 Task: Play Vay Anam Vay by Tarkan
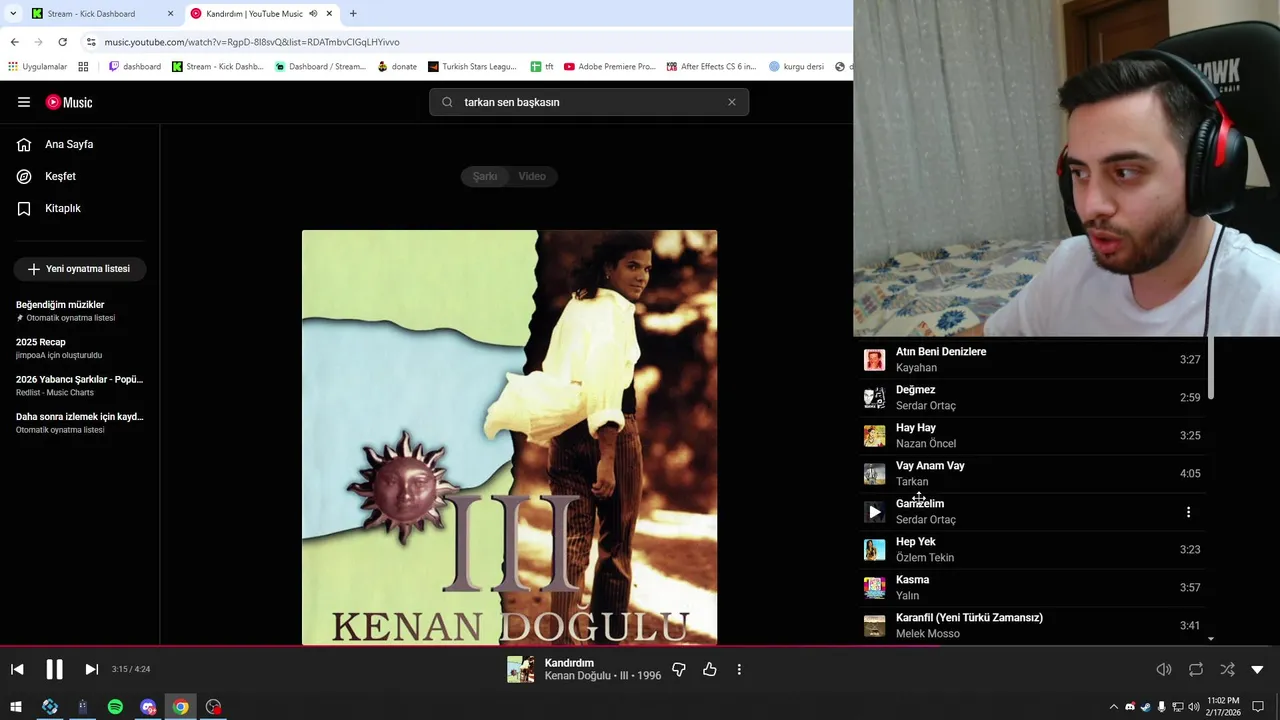click(x=1033, y=474)
